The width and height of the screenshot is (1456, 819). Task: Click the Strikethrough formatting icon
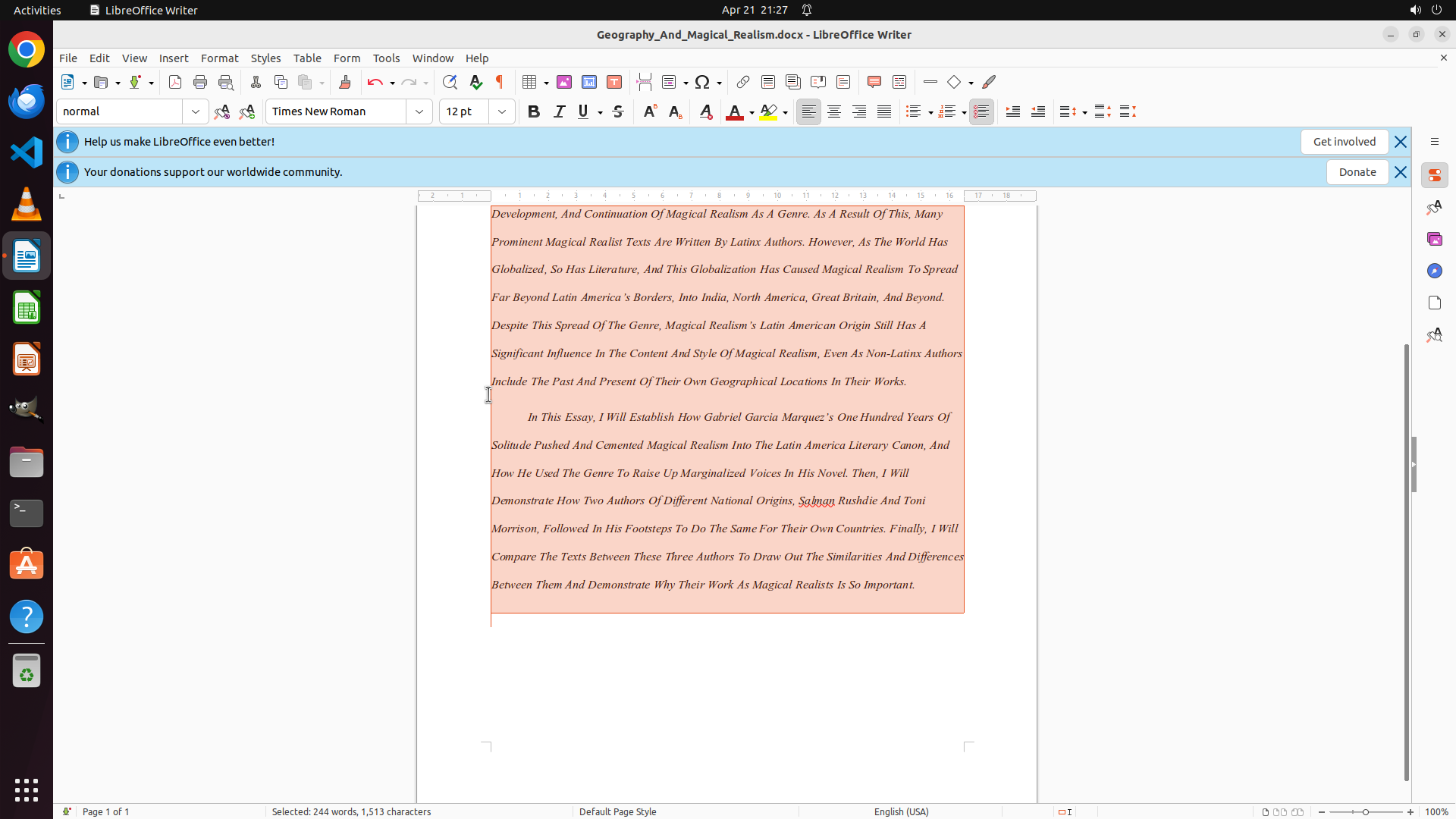pyautogui.click(x=618, y=111)
